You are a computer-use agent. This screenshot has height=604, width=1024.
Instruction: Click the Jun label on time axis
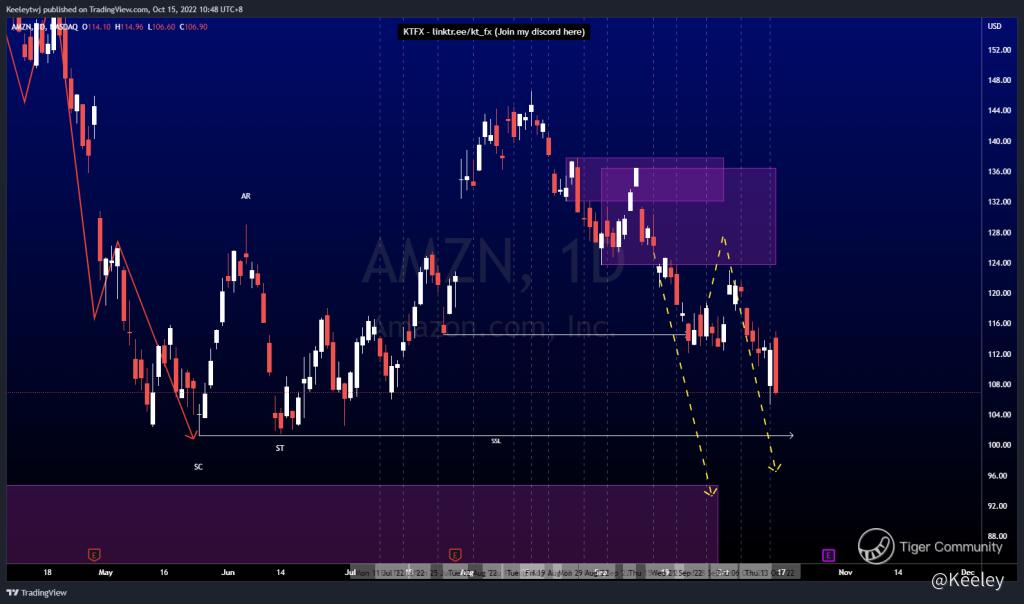point(228,572)
